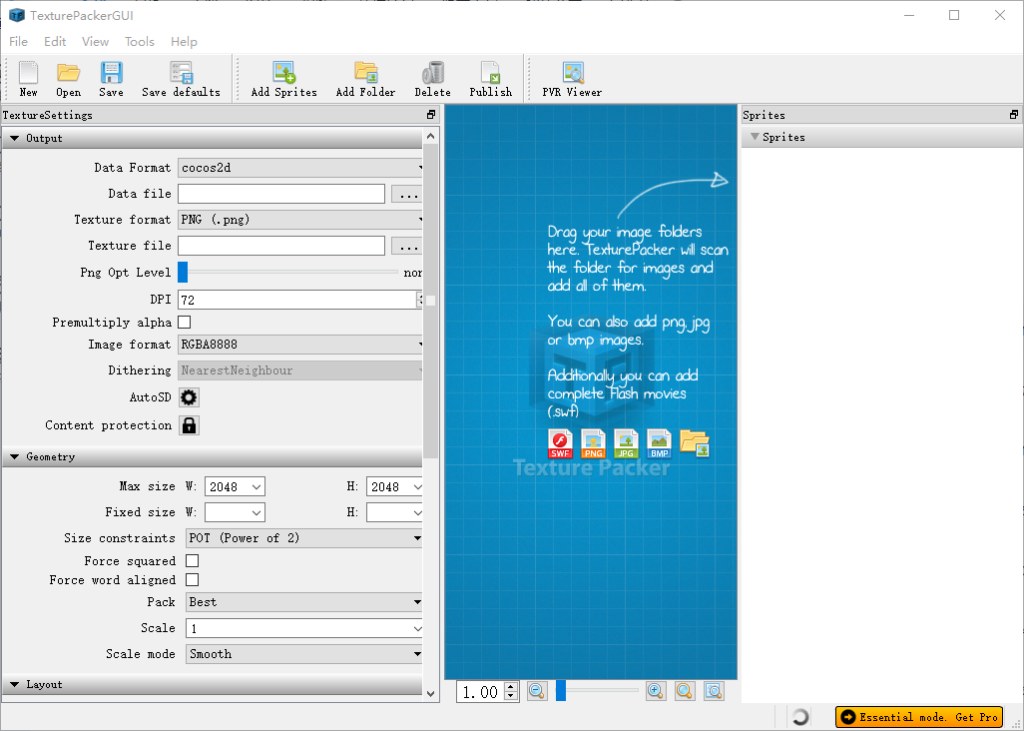Zoom in with the plus magnifier

pos(656,691)
